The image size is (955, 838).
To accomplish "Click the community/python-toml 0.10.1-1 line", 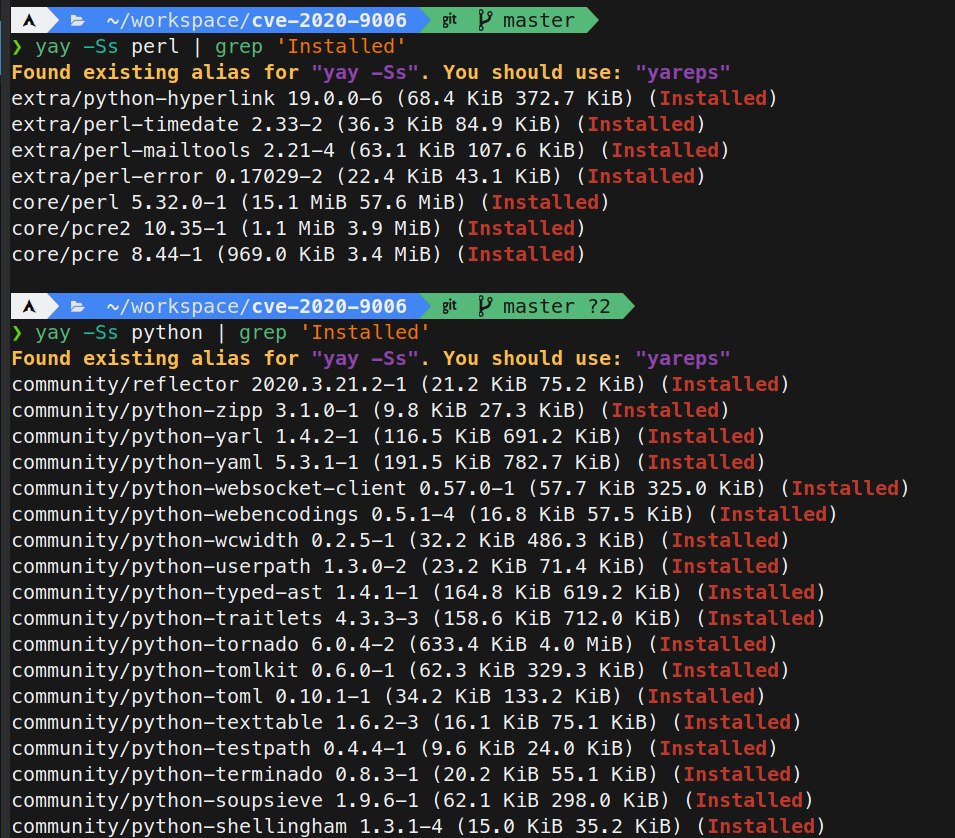I will pyautogui.click(x=388, y=697).
